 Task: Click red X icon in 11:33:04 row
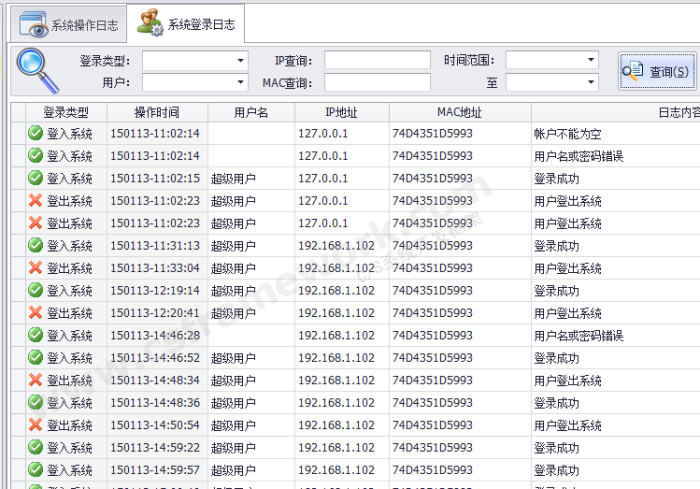[x=35, y=268]
